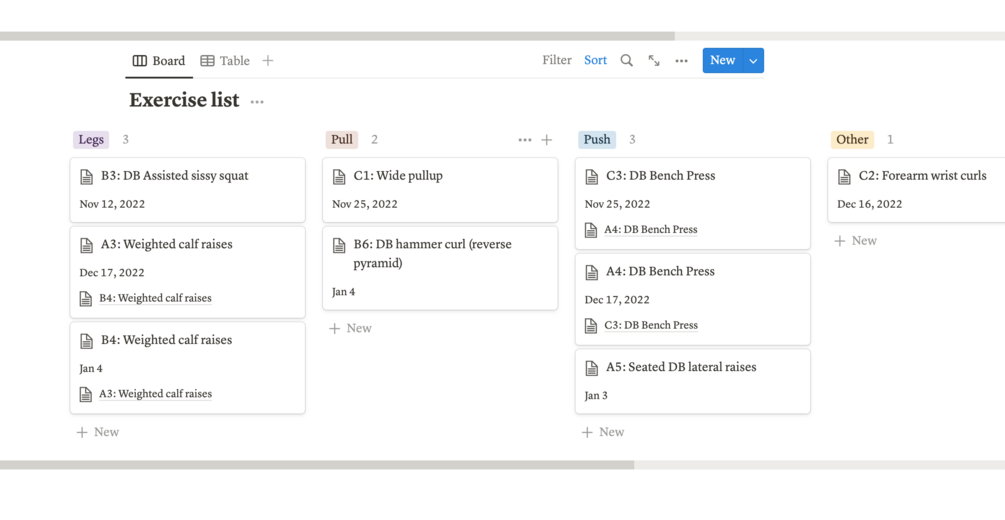Open the search icon in toolbar
This screenshot has width=1005, height=520.
[x=626, y=61]
